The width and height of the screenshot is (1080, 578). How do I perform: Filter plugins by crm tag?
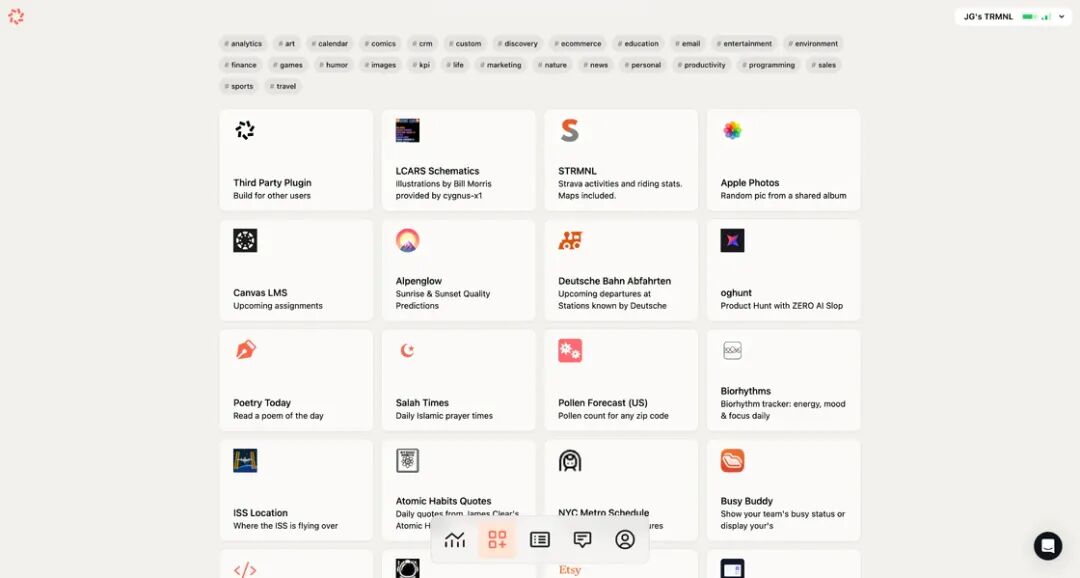pos(422,43)
